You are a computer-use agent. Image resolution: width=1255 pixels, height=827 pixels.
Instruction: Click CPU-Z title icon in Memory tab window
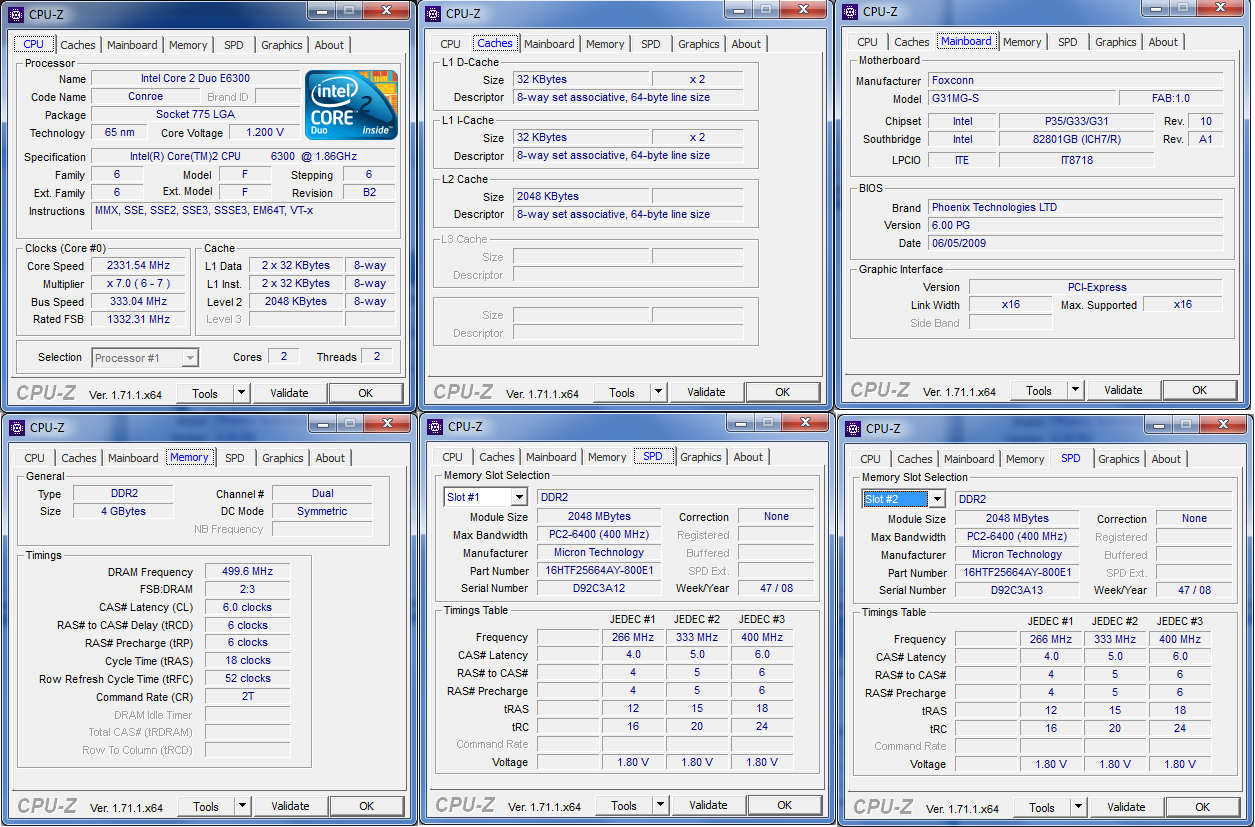[x=17, y=427]
